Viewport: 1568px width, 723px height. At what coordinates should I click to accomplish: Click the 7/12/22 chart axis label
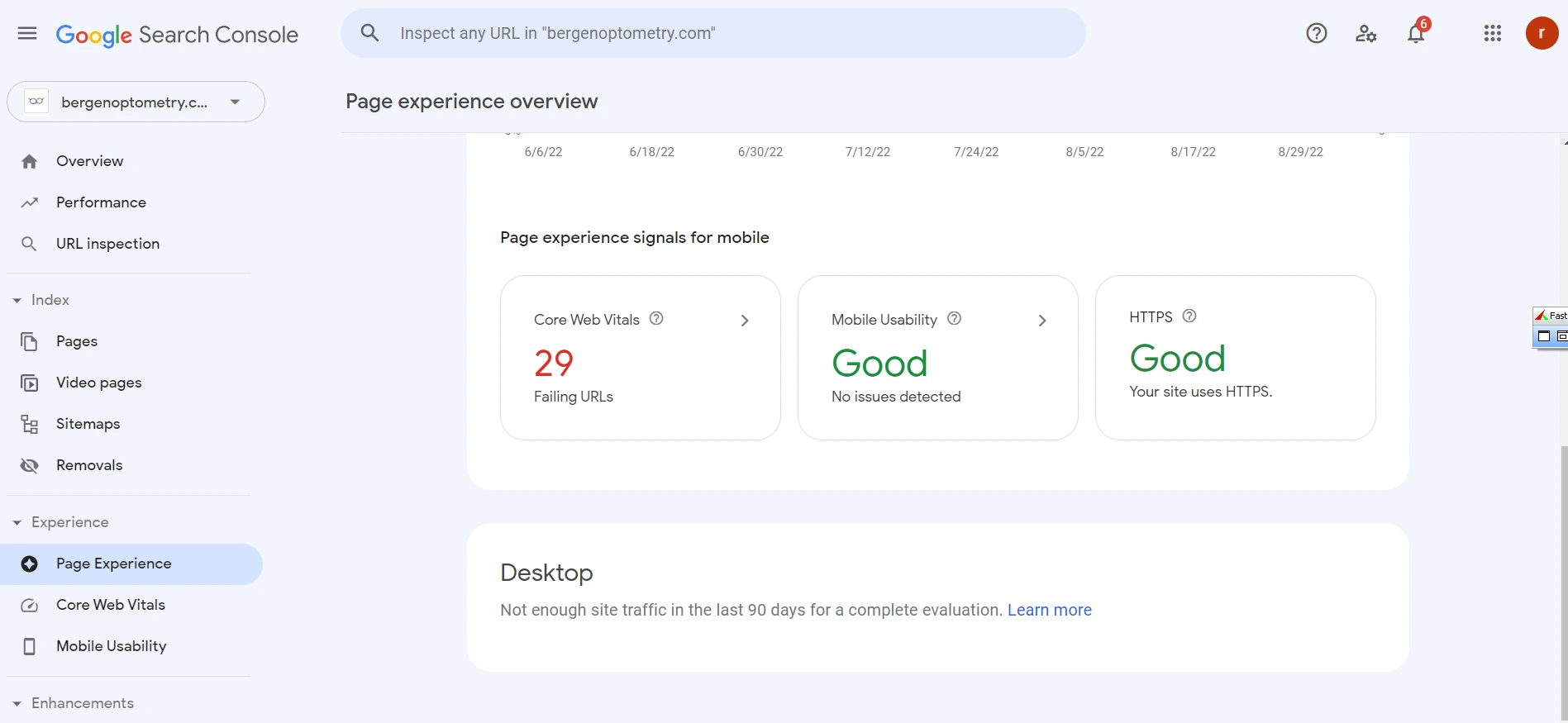[x=868, y=152]
